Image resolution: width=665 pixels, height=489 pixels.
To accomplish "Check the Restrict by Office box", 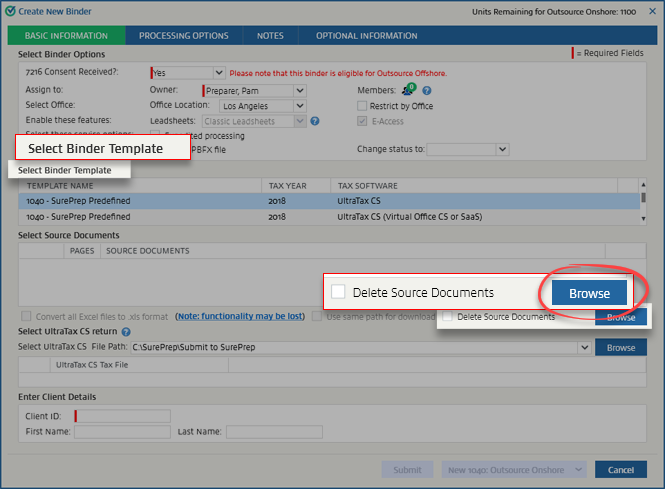I will coord(362,106).
